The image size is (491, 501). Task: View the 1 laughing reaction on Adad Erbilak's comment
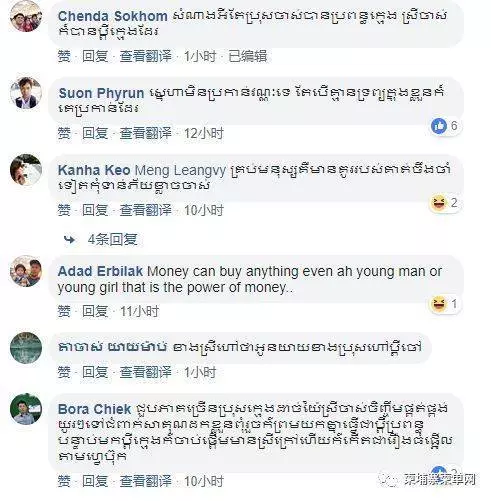click(x=445, y=304)
